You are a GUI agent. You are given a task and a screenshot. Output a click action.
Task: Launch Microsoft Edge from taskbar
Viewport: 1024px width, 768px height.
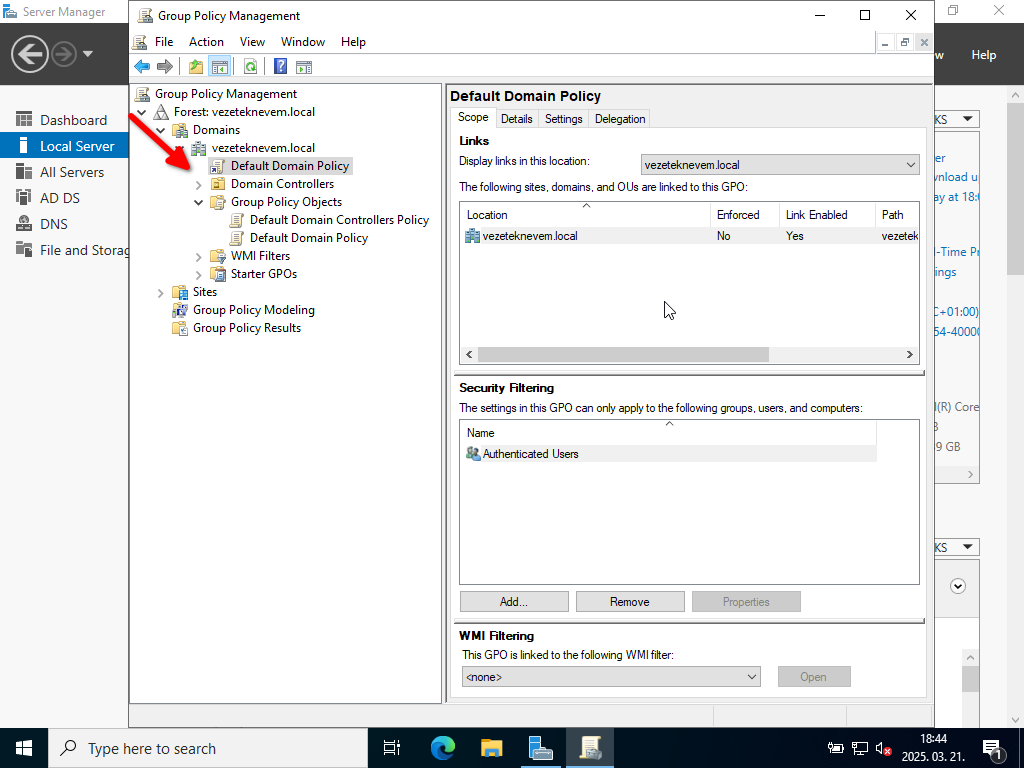[x=442, y=748]
